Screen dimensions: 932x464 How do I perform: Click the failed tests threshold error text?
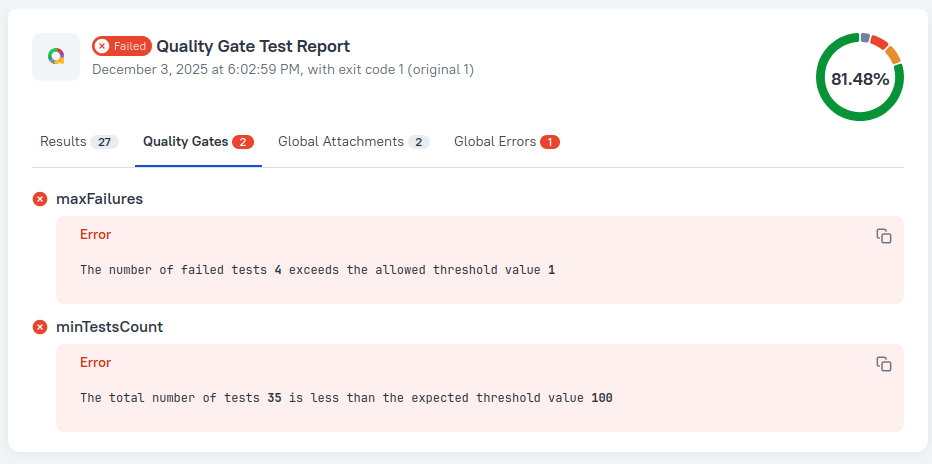click(317, 270)
